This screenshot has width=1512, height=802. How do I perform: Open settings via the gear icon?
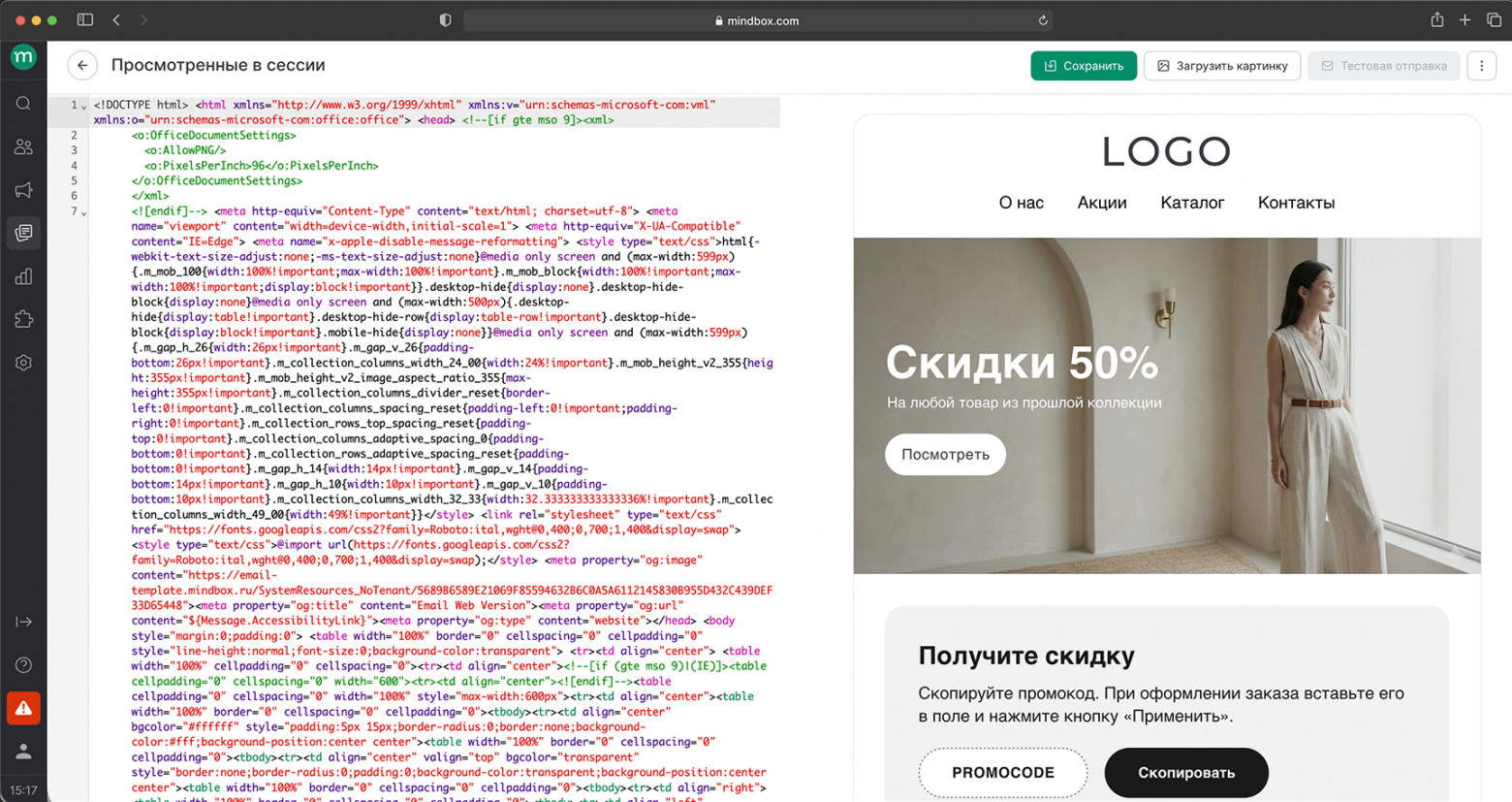coord(23,362)
